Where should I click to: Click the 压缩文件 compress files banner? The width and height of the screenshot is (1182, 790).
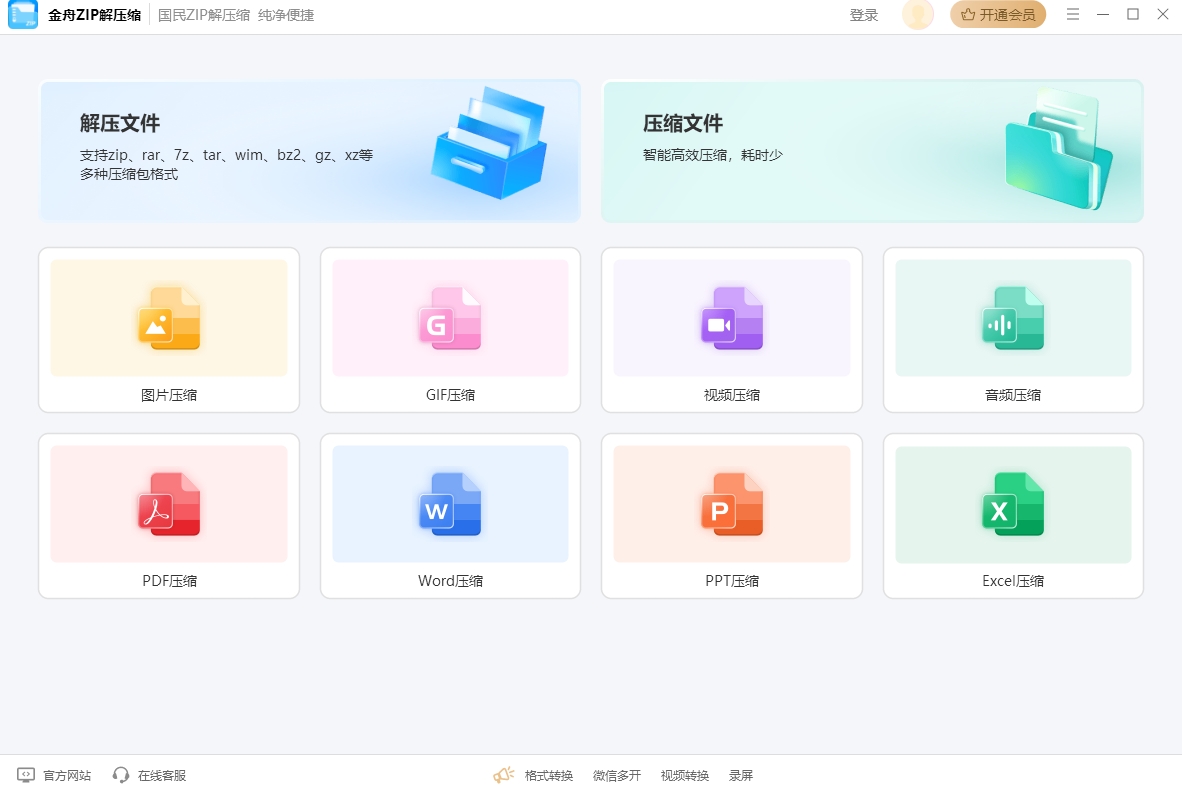pyautogui.click(x=871, y=150)
